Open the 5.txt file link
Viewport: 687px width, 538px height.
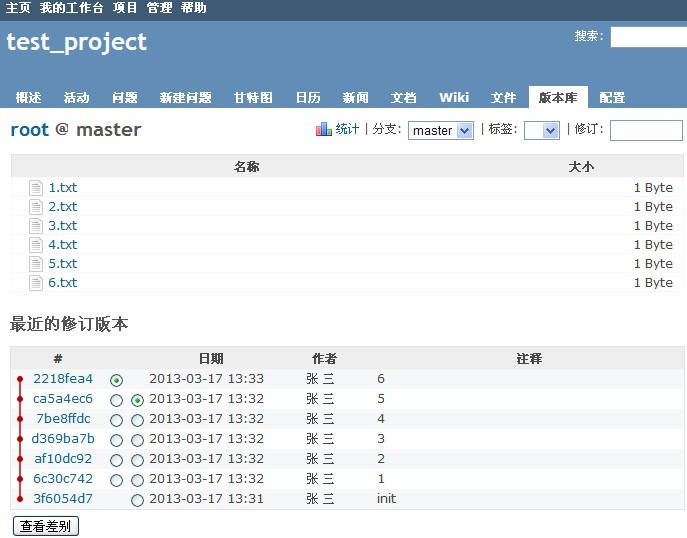pyautogui.click(x=62, y=263)
